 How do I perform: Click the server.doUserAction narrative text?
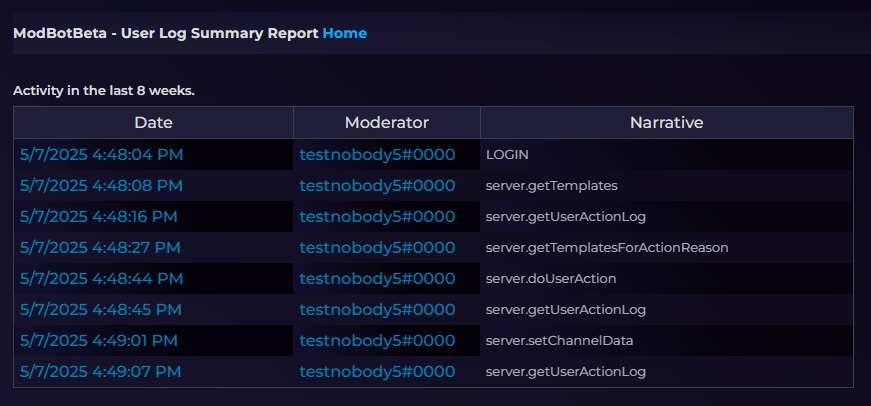point(551,279)
